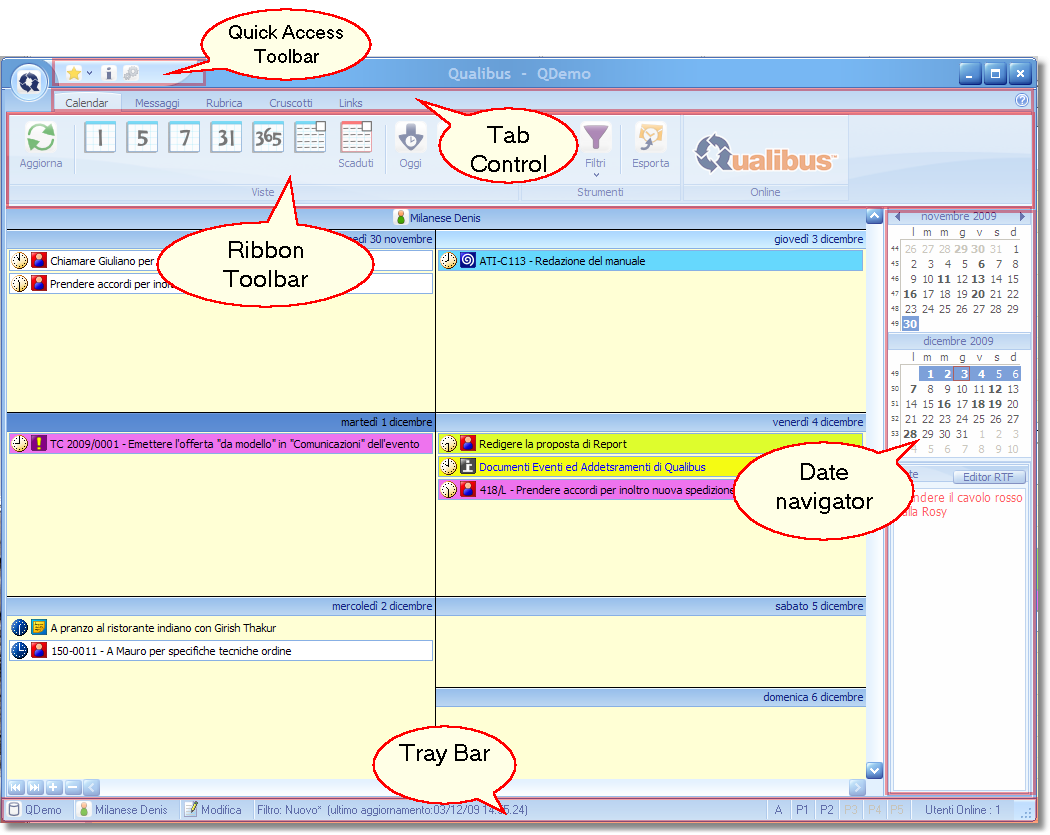Open the favorites star dropdown arrow
The width and height of the screenshot is (1050, 835).
pos(90,73)
